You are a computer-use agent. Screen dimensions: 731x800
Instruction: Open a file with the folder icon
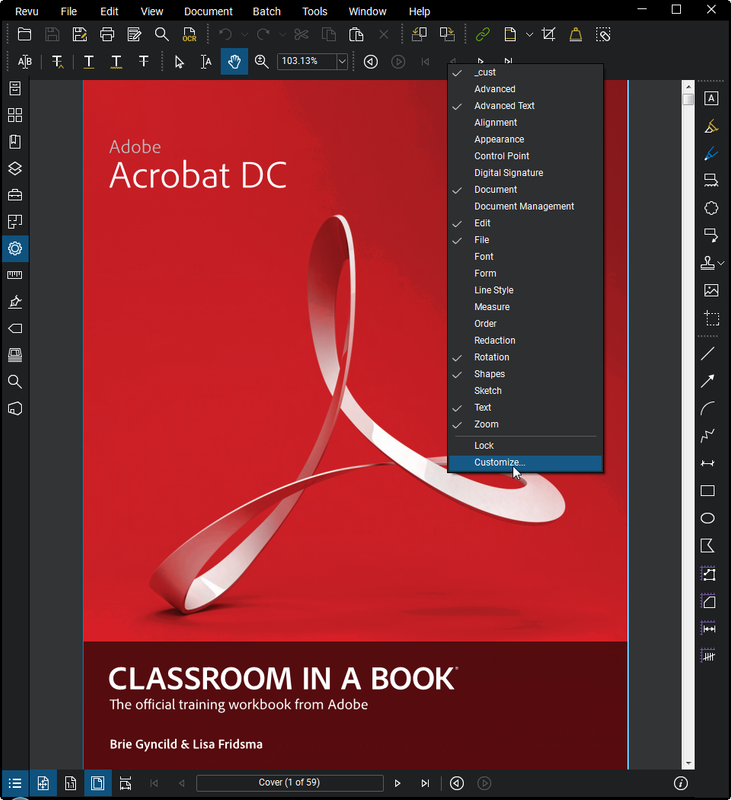[x=24, y=35]
